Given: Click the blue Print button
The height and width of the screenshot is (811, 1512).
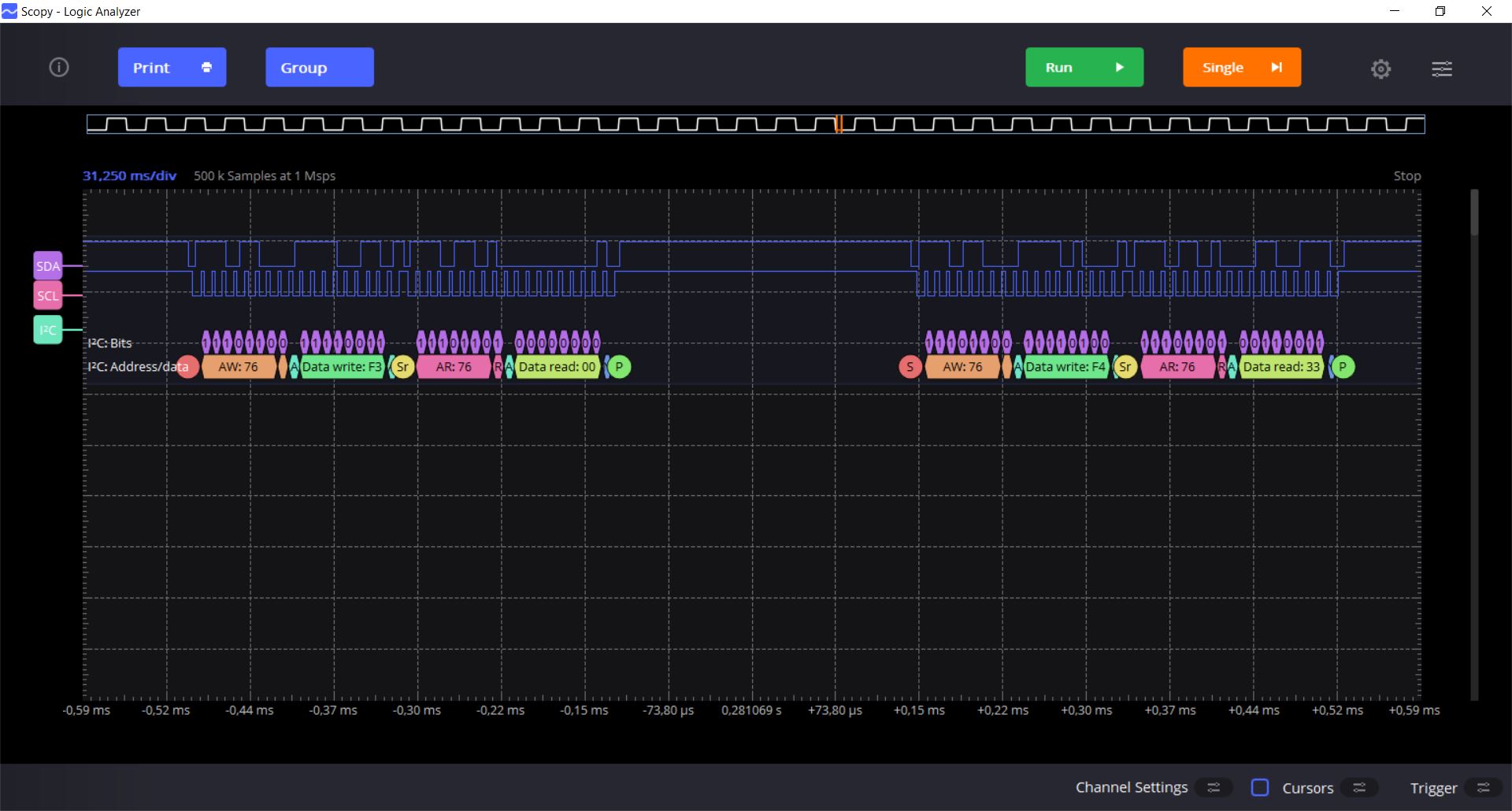Looking at the screenshot, I should [x=172, y=68].
